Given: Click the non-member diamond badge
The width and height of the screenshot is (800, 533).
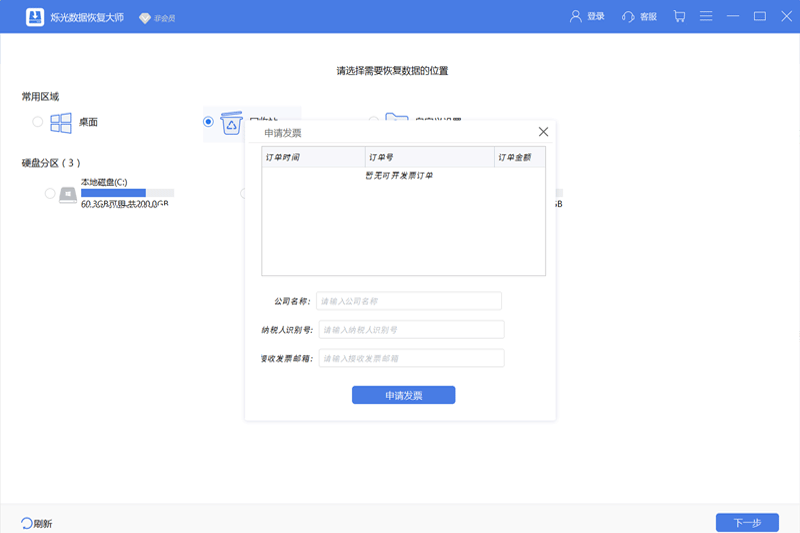Looking at the screenshot, I should [x=157, y=18].
